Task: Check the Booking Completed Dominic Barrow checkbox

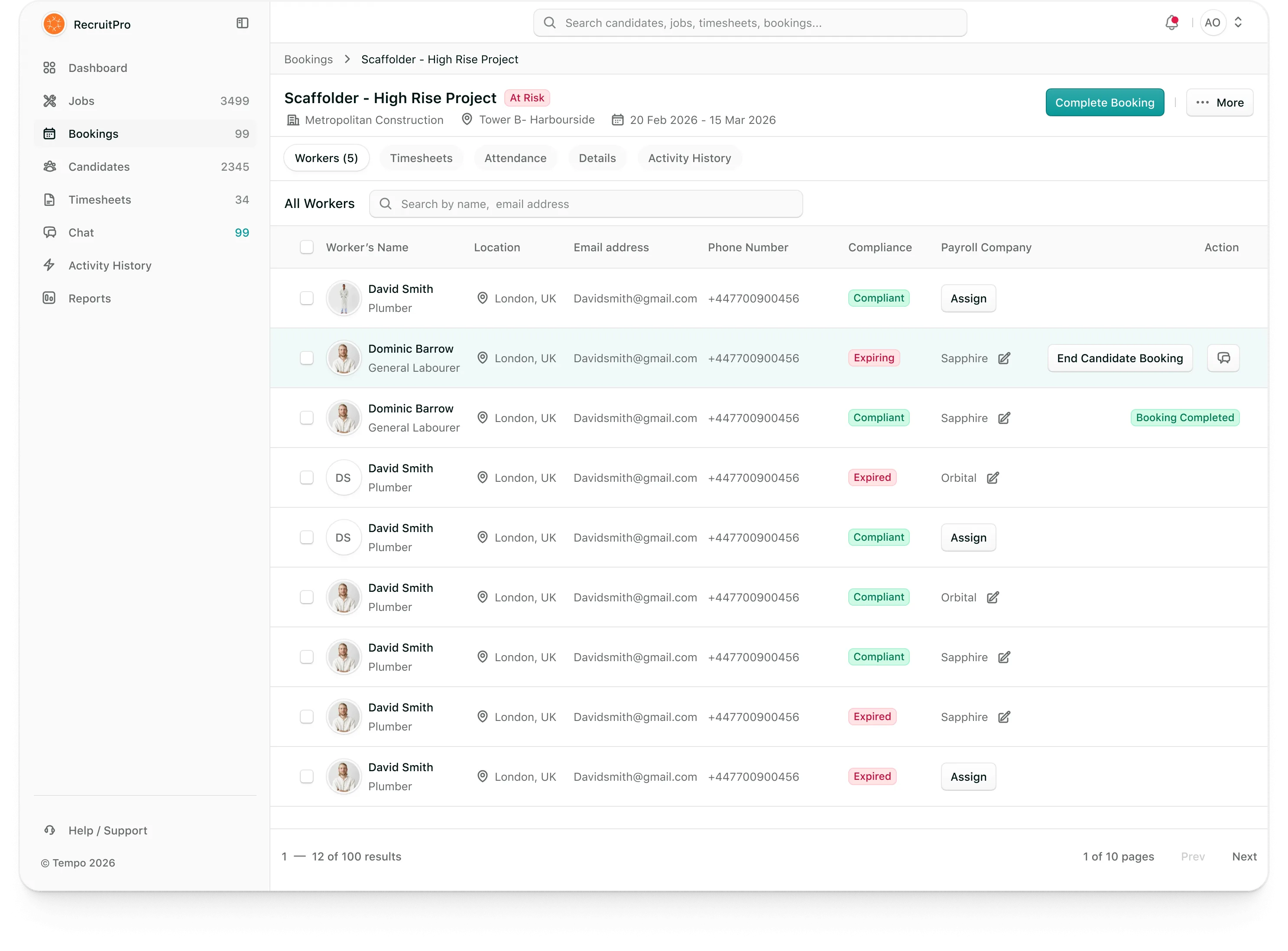Action: (307, 418)
